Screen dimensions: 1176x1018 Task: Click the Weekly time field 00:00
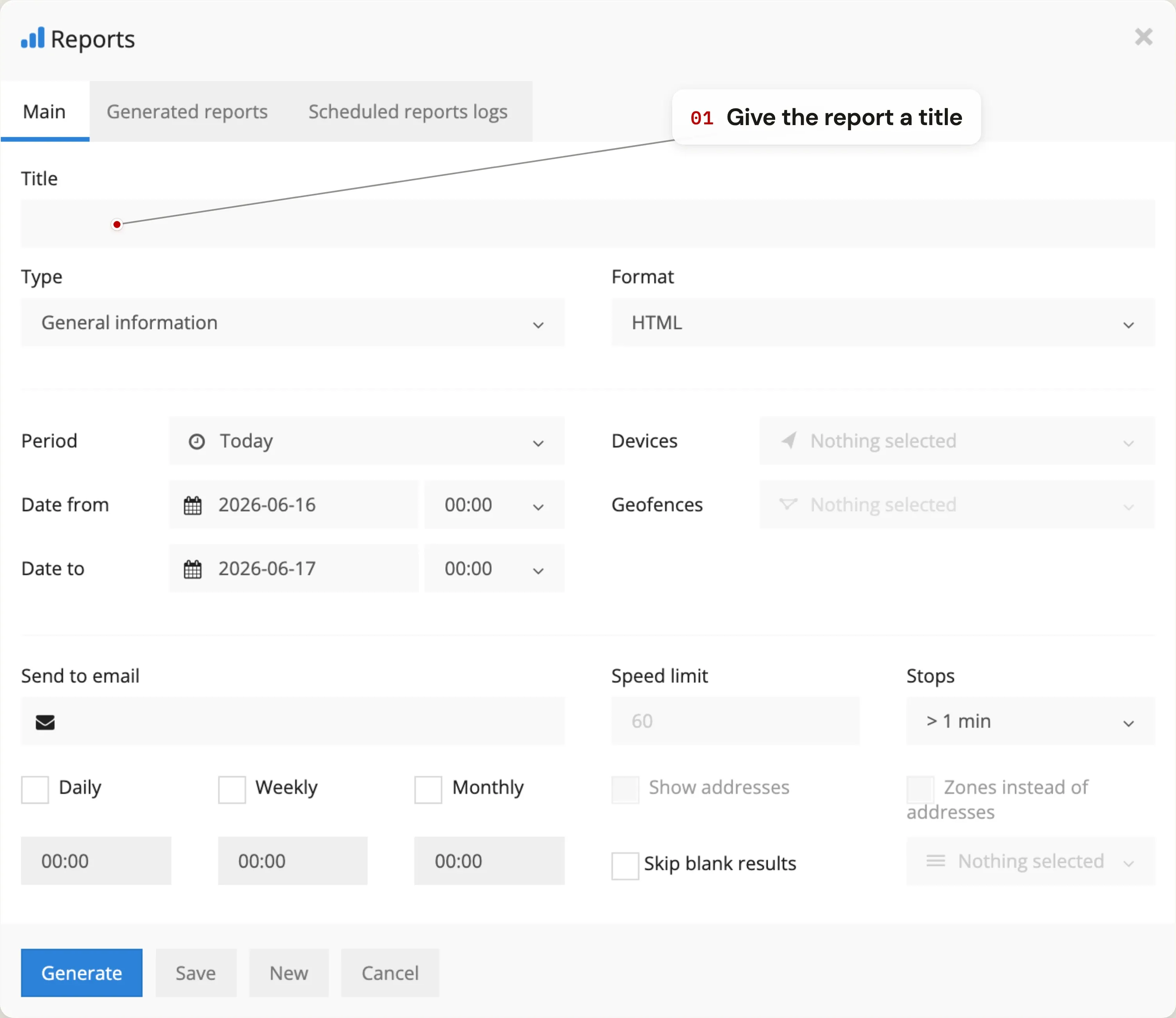(x=293, y=861)
